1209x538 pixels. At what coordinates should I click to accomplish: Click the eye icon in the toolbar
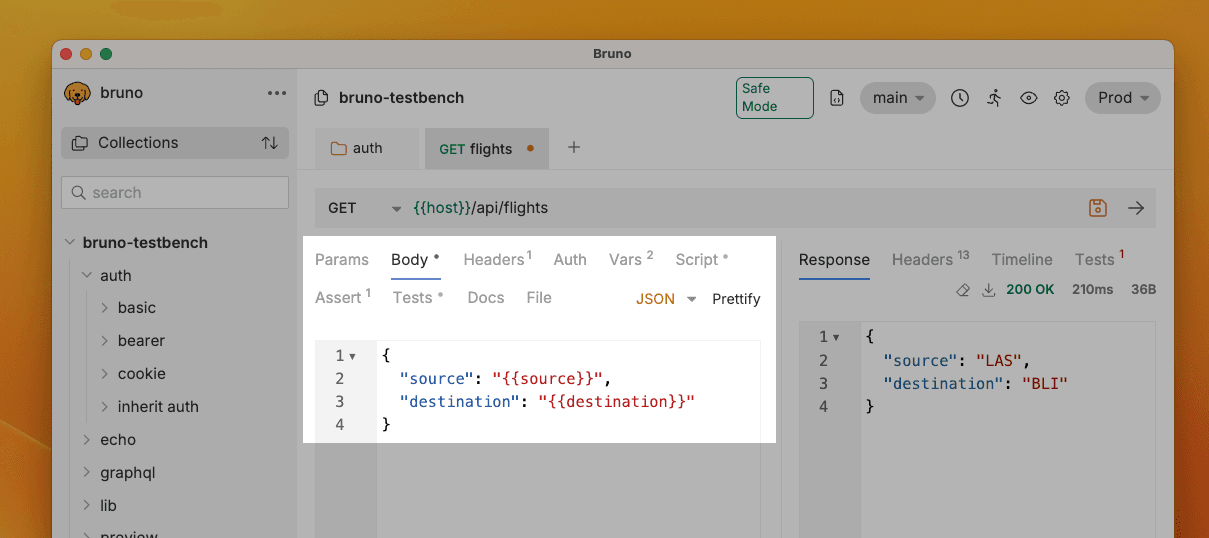1028,98
